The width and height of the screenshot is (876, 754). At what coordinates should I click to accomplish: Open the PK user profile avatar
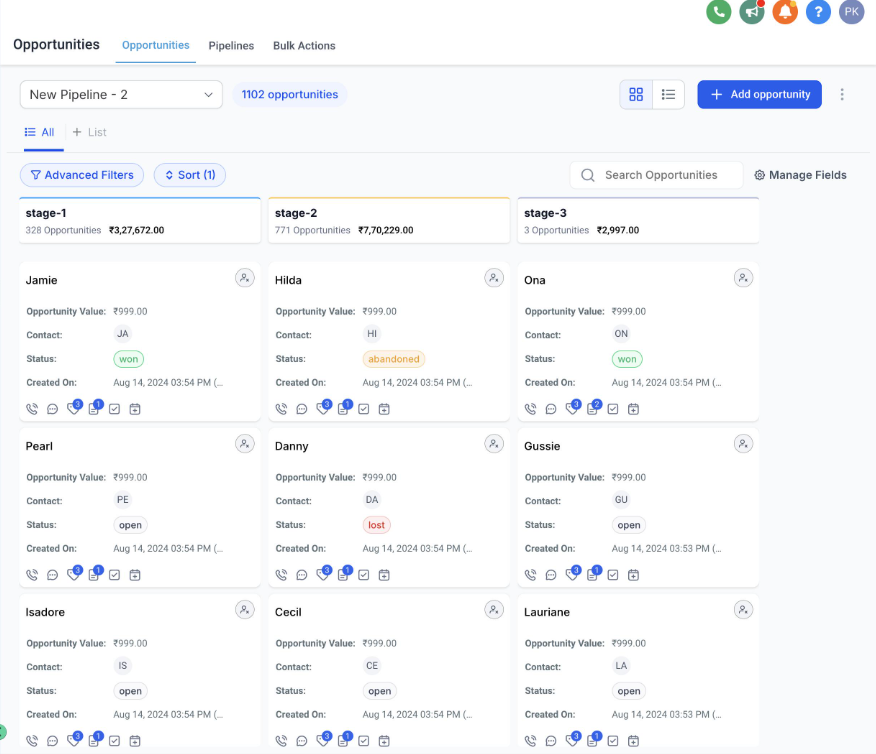tap(851, 11)
